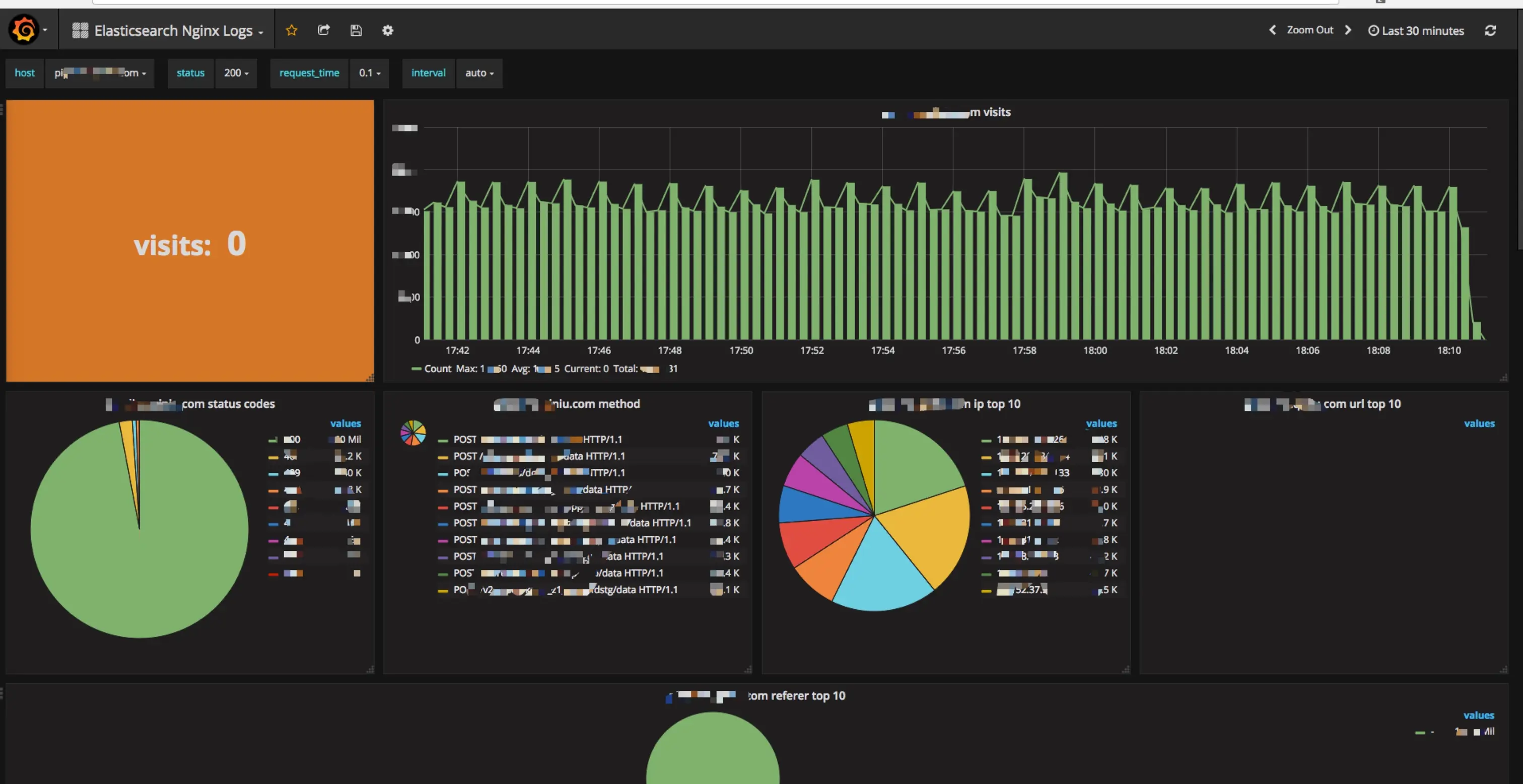Toggle Count series in visits legend

[437, 369]
